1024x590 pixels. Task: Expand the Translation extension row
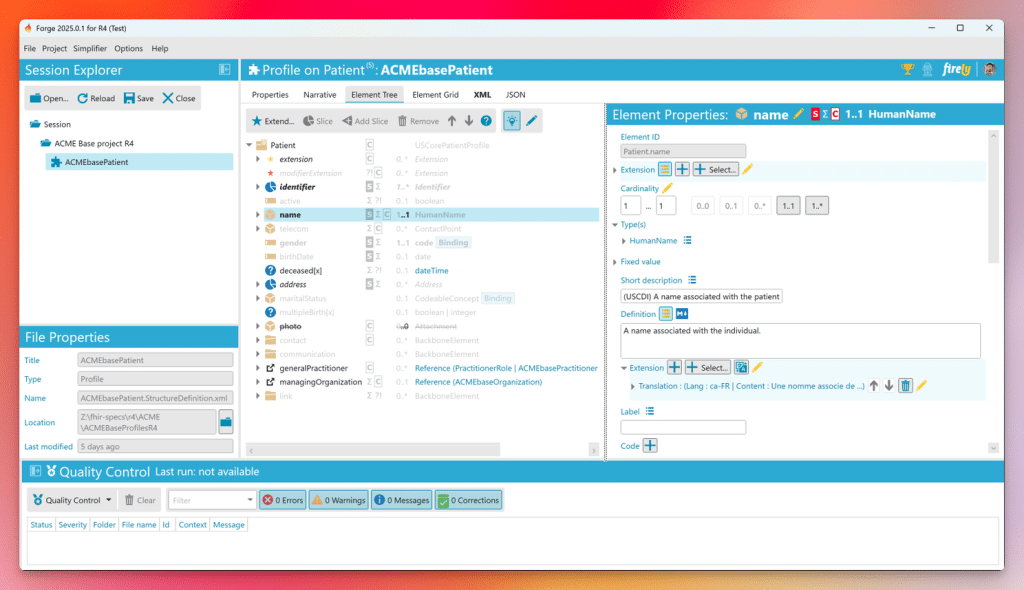632,387
